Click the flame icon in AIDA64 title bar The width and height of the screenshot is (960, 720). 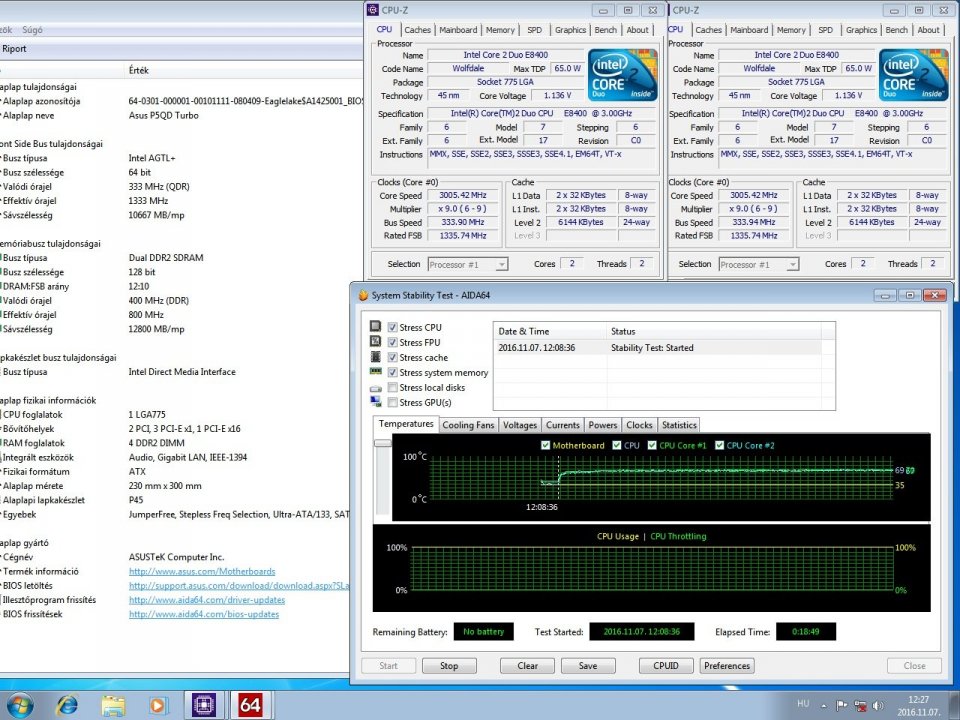[x=362, y=296]
